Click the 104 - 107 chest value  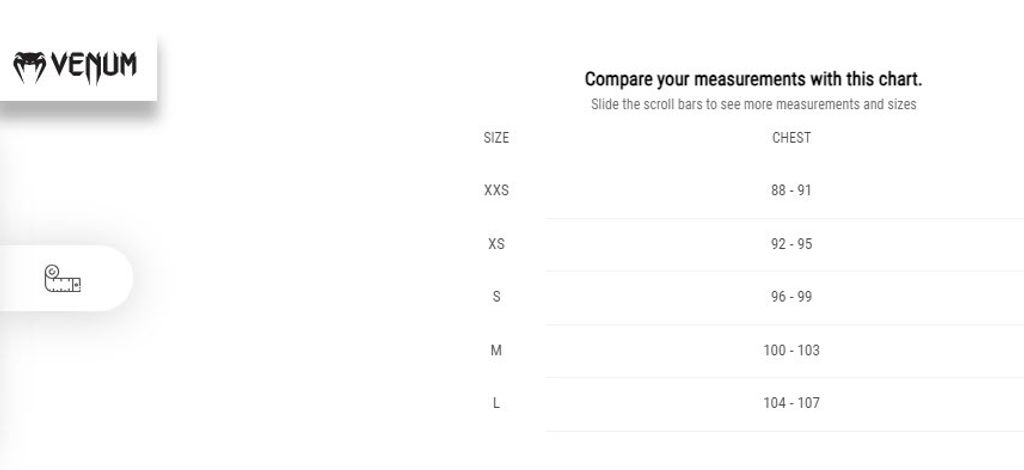tap(791, 403)
